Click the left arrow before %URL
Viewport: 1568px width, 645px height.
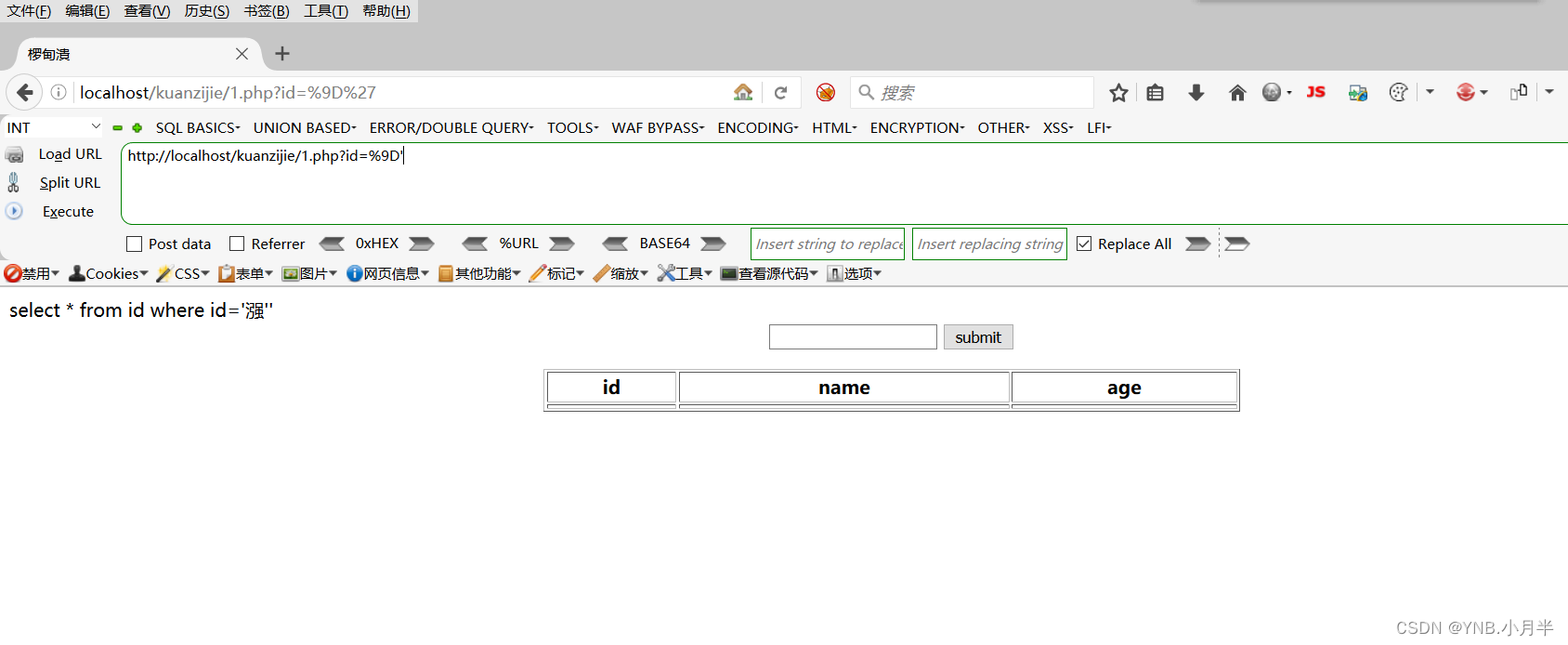[x=475, y=244]
